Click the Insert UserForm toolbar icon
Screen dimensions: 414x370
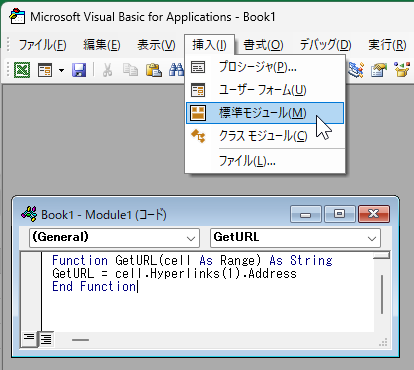click(45, 70)
